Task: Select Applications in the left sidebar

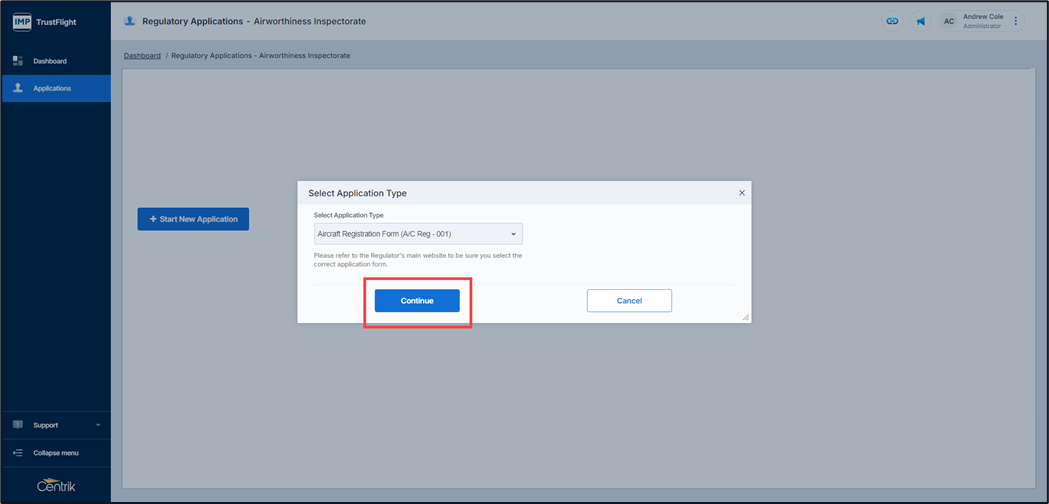Action: (x=52, y=88)
